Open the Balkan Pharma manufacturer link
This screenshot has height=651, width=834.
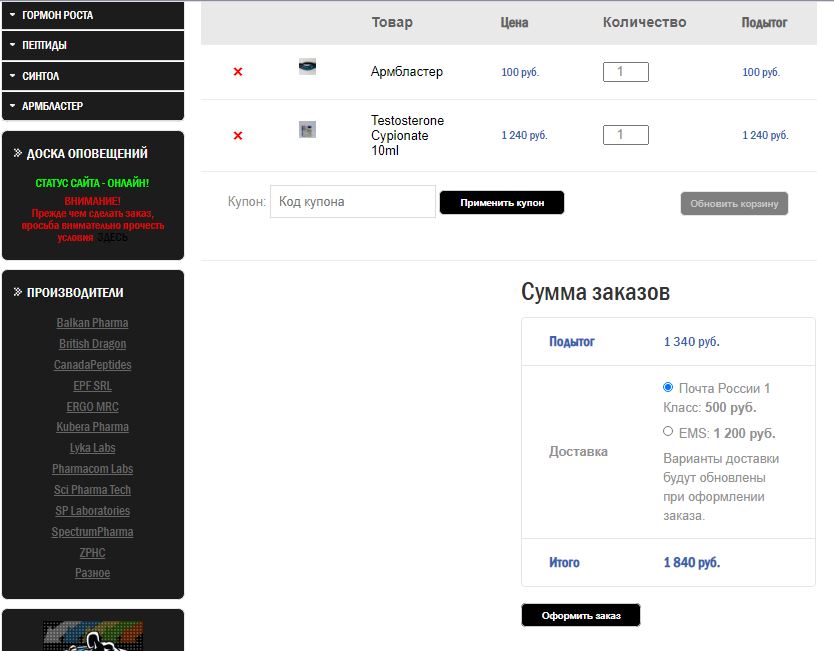93,323
